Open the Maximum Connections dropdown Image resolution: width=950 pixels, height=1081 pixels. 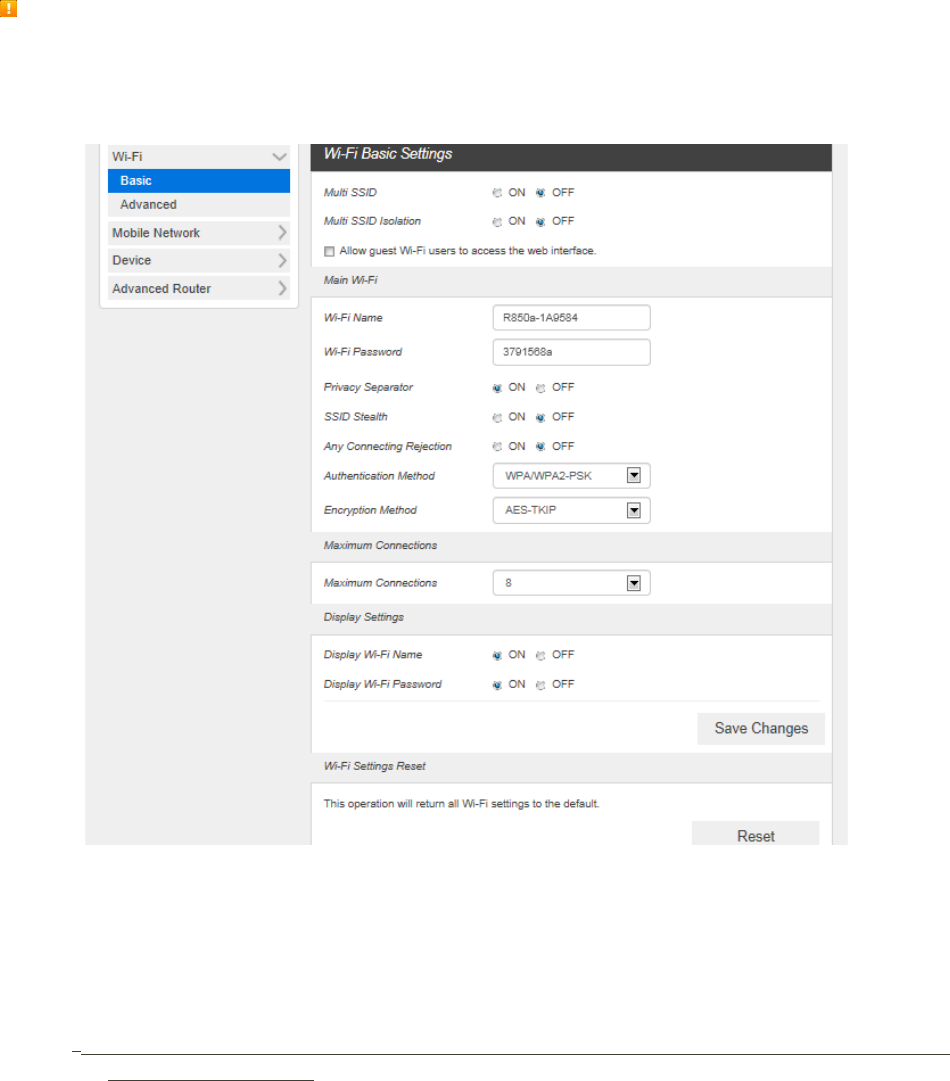tap(572, 583)
